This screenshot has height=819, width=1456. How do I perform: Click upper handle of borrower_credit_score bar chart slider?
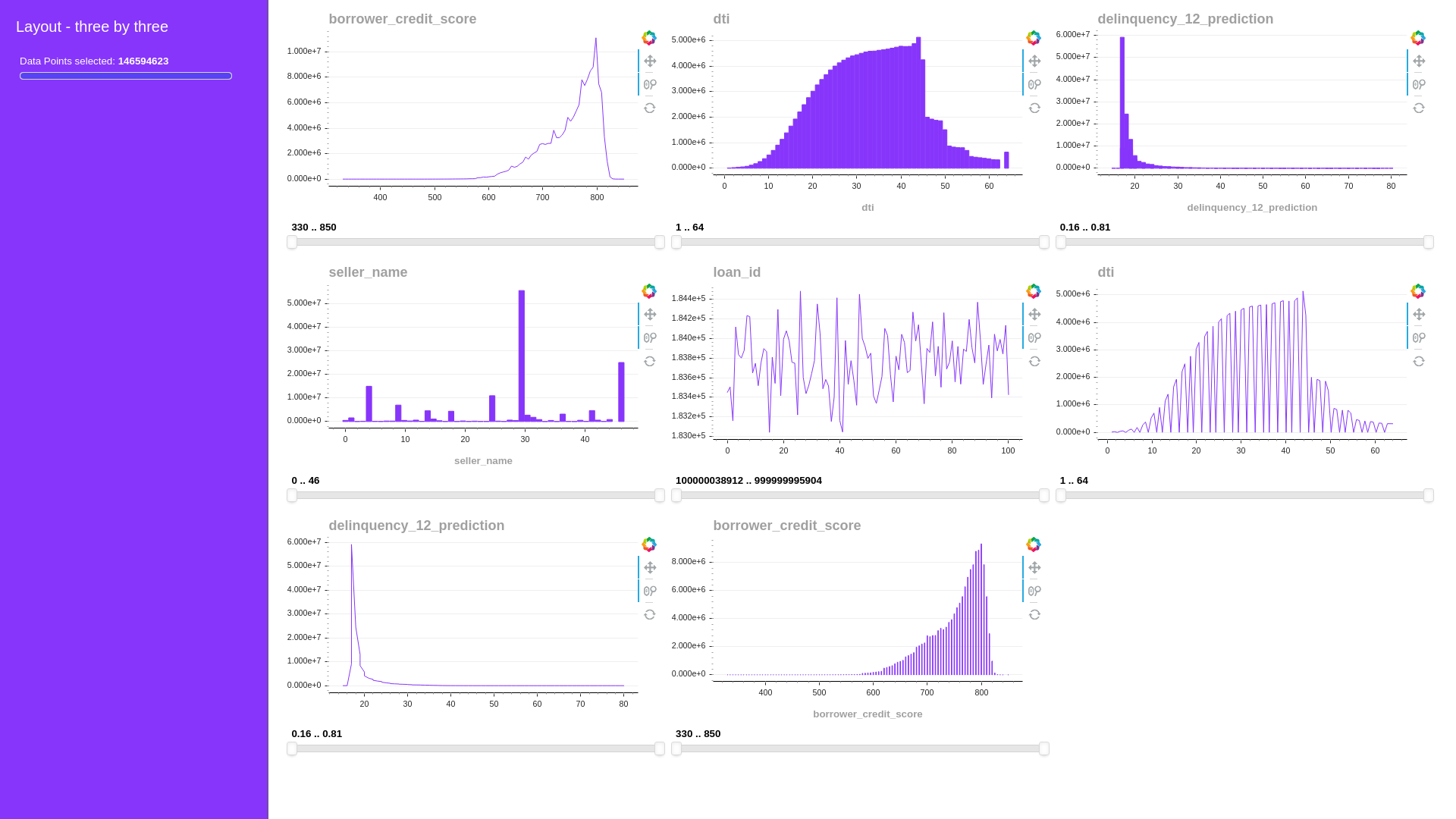click(x=1044, y=748)
